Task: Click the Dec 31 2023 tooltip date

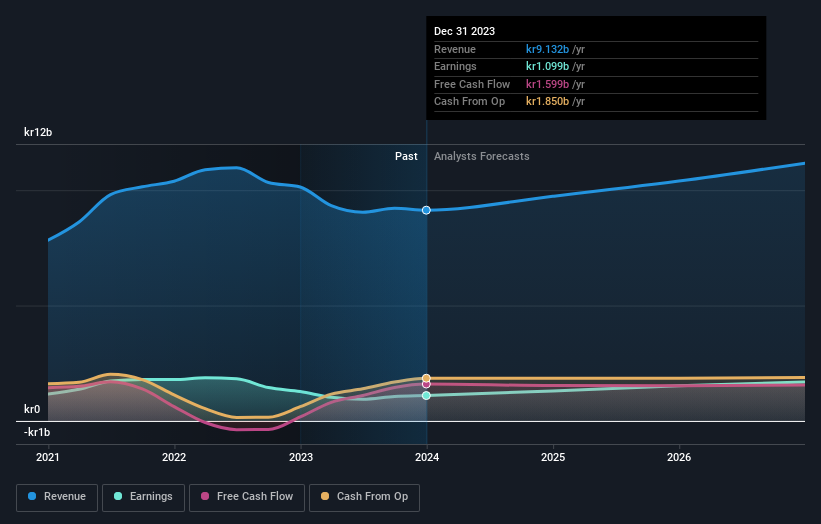Action: (464, 31)
